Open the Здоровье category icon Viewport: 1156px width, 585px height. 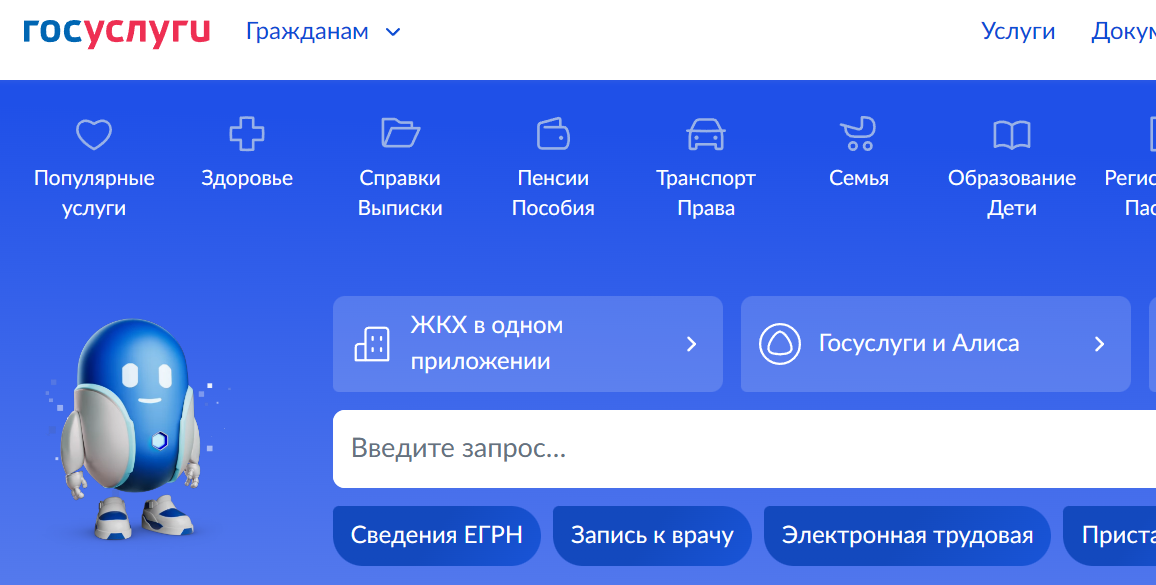pyautogui.click(x=246, y=133)
